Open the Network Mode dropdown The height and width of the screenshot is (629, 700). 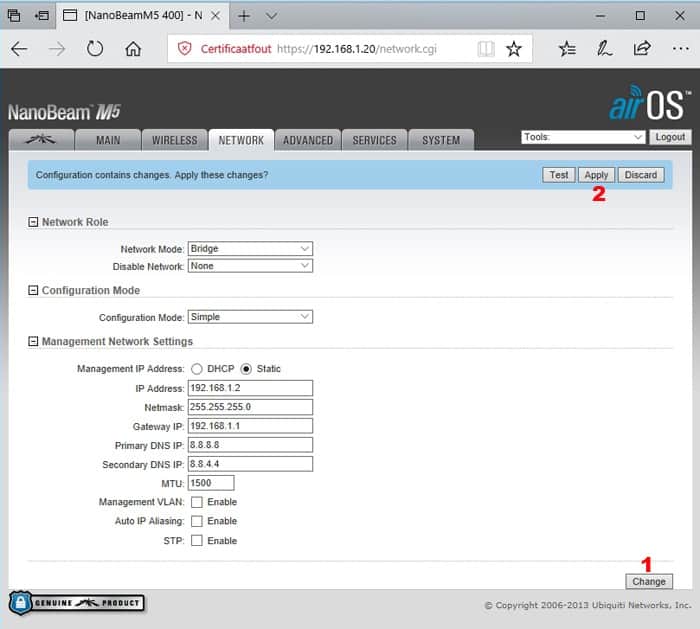[x=250, y=249]
